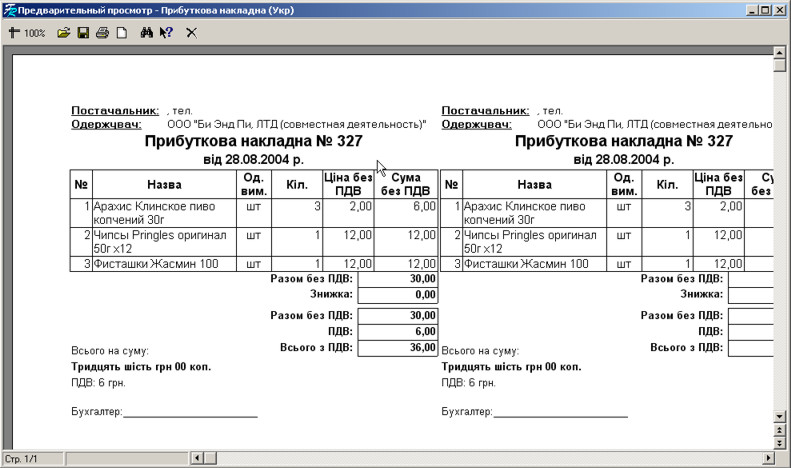Image resolution: width=791 pixels, height=468 pixels.
Task: Click the application icon in title bar
Action: click(x=10, y=9)
